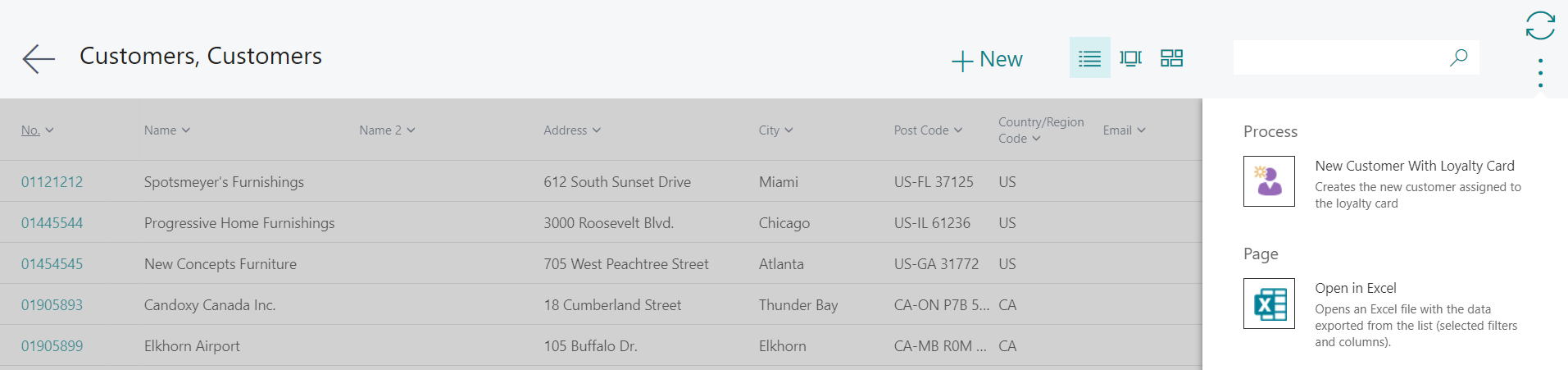Screen dimensions: 1568x370
Task: Switch to tiles view layout
Action: point(1171,58)
